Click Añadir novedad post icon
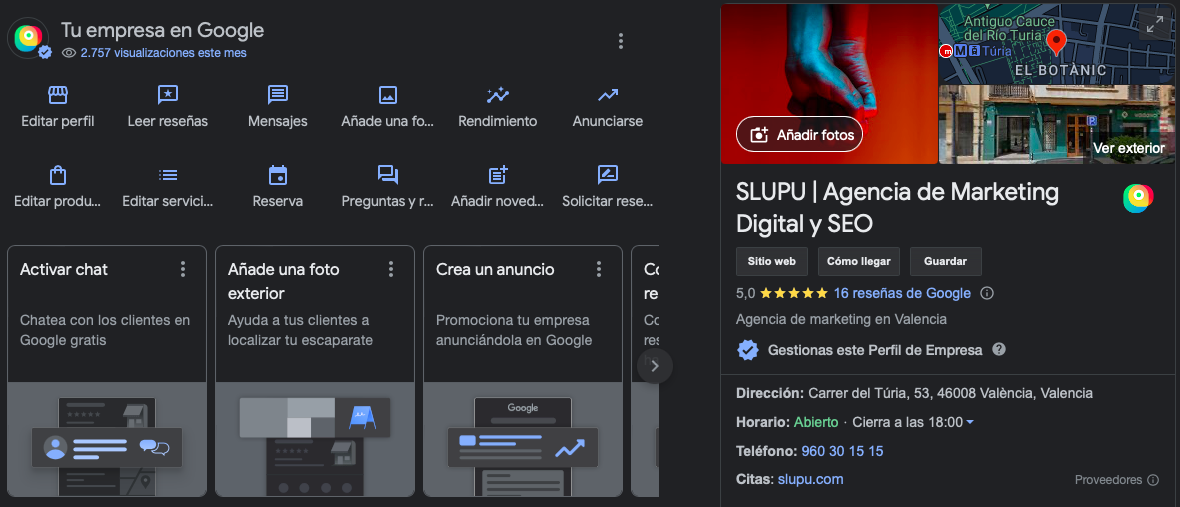1180x507 pixels. tap(498, 175)
